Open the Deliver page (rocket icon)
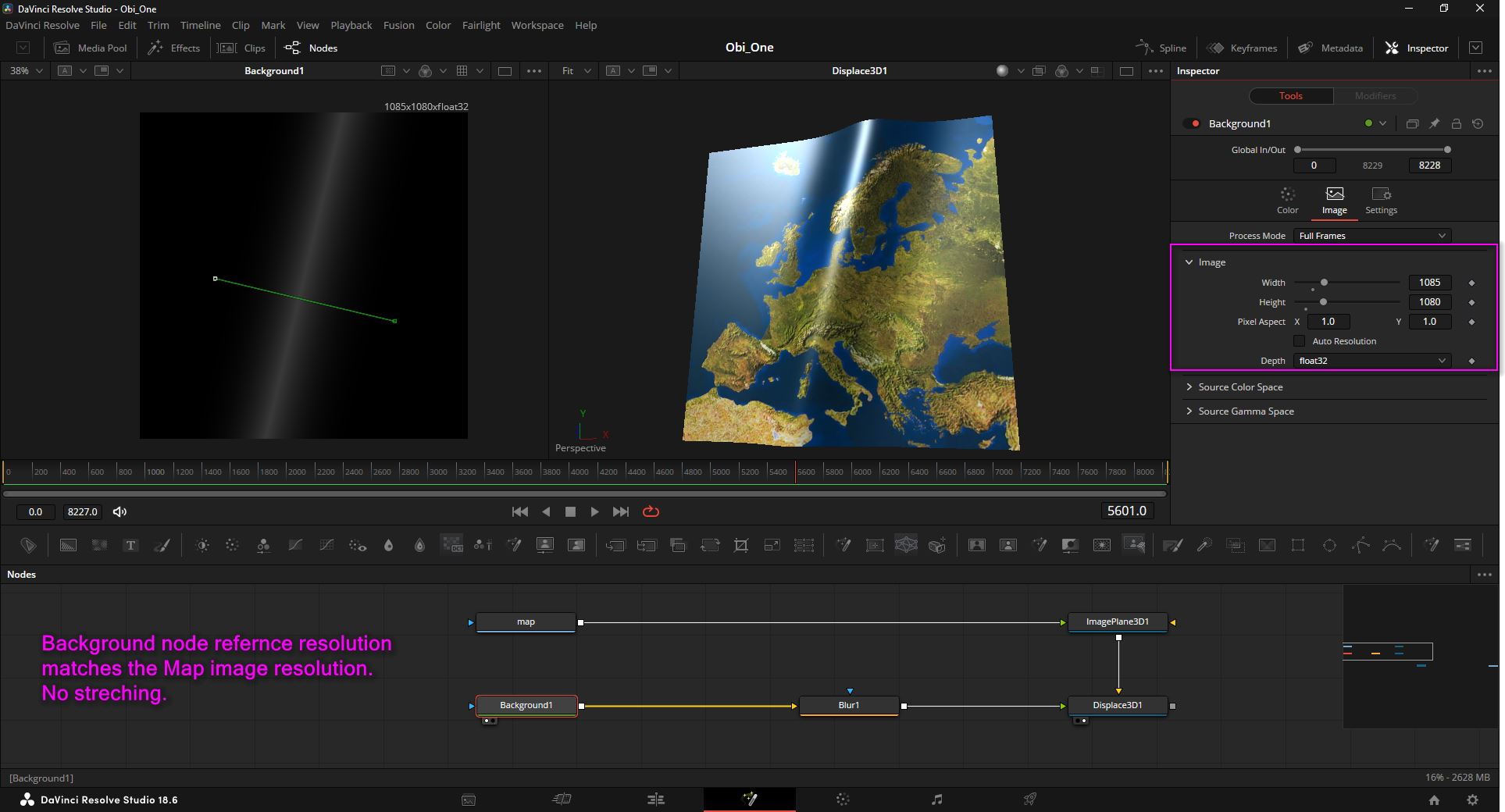 pyautogui.click(x=1030, y=799)
